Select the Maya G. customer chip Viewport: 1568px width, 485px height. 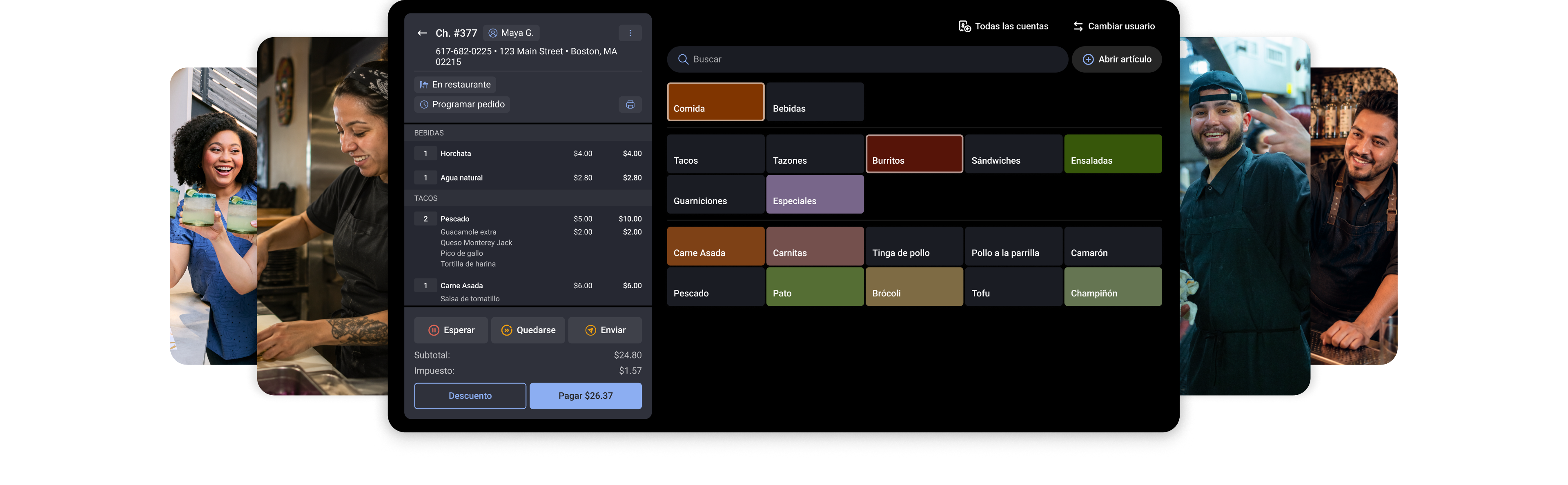(511, 33)
